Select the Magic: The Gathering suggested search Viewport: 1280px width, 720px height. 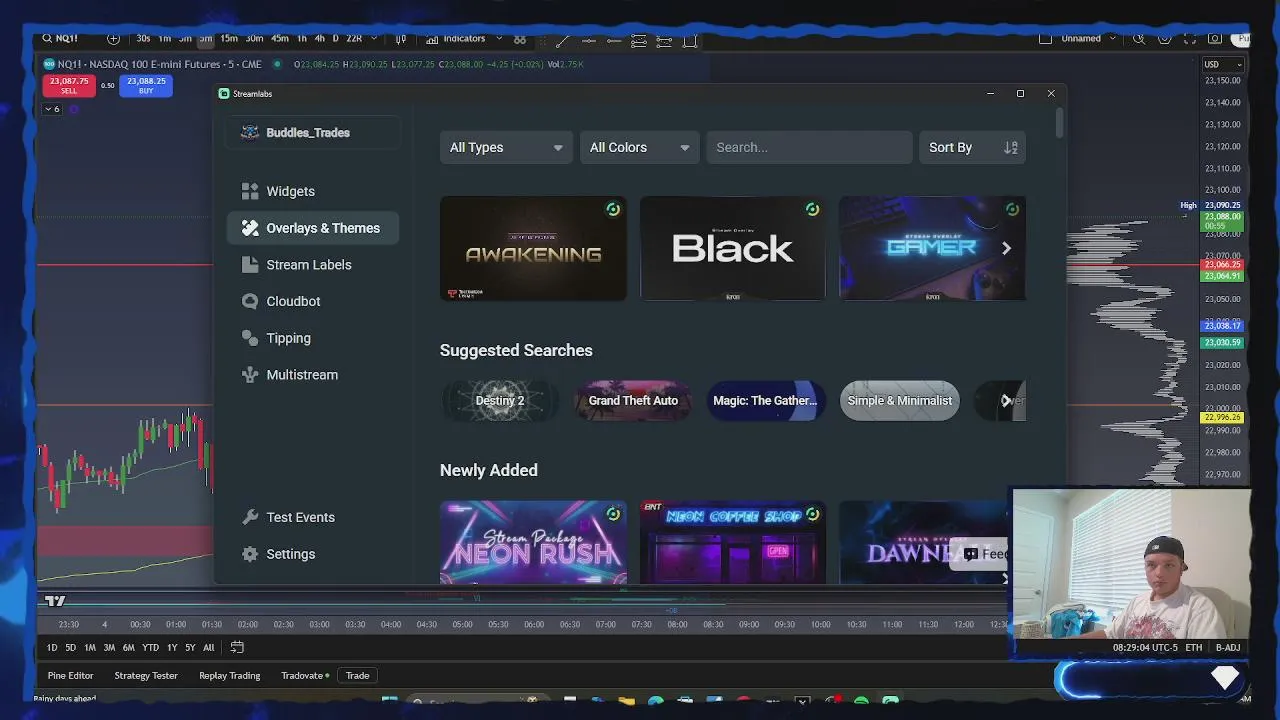tap(766, 401)
